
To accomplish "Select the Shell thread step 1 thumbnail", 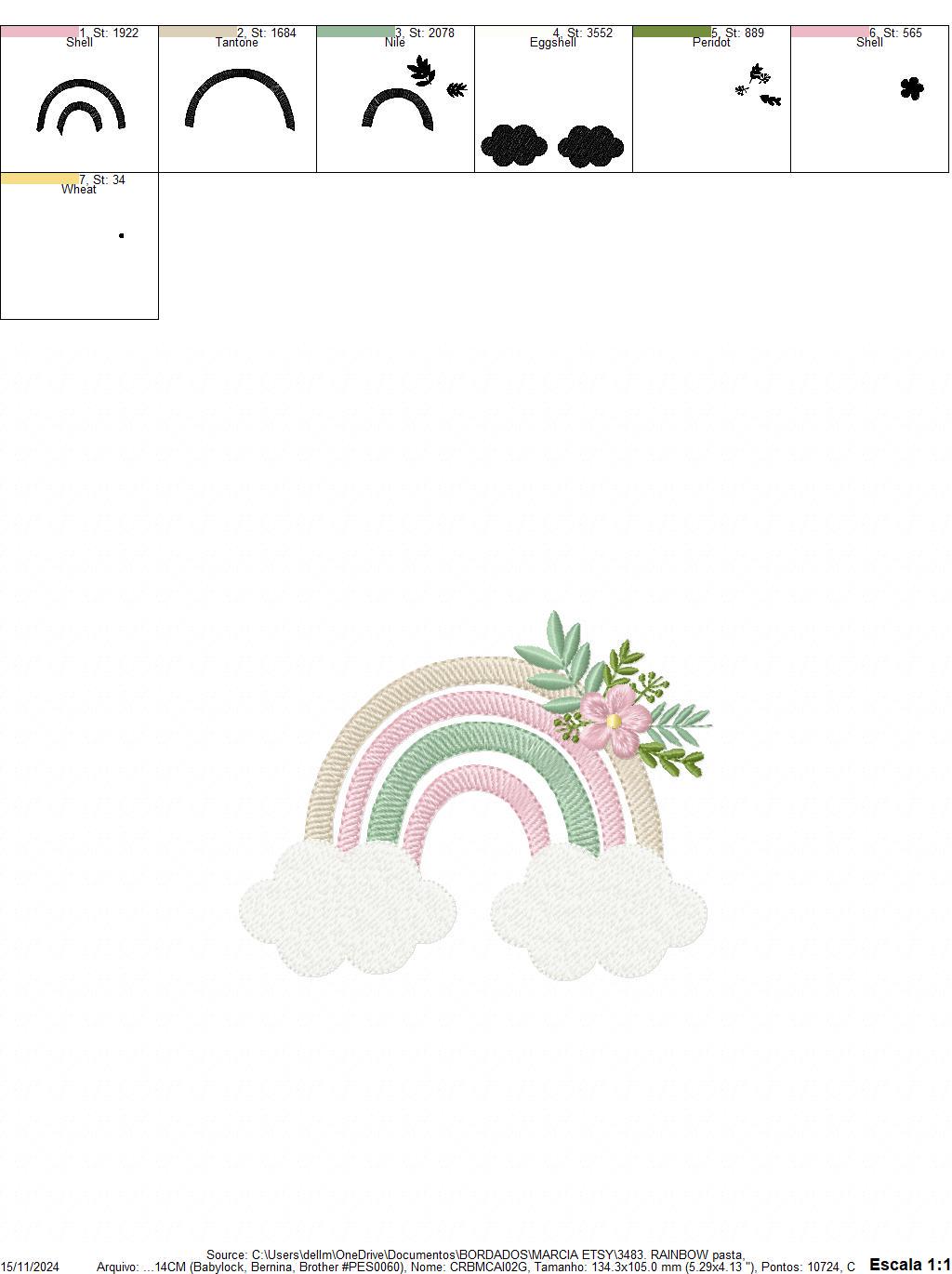I will [x=78, y=107].
